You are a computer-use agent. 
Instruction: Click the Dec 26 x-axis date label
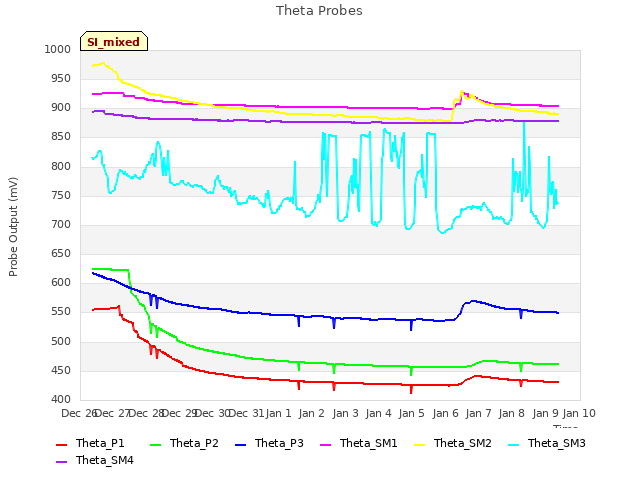click(79, 413)
